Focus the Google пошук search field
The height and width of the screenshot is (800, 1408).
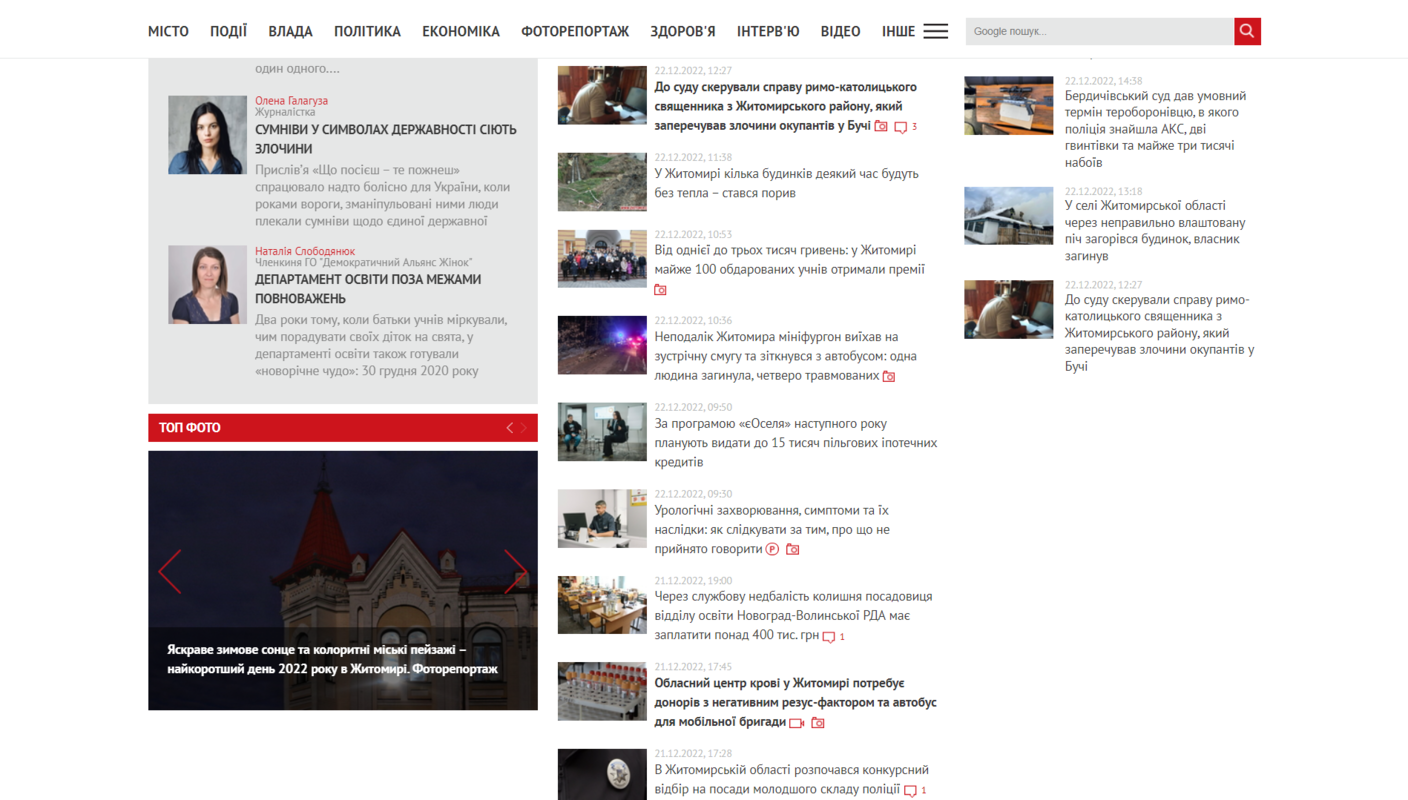tap(1100, 31)
